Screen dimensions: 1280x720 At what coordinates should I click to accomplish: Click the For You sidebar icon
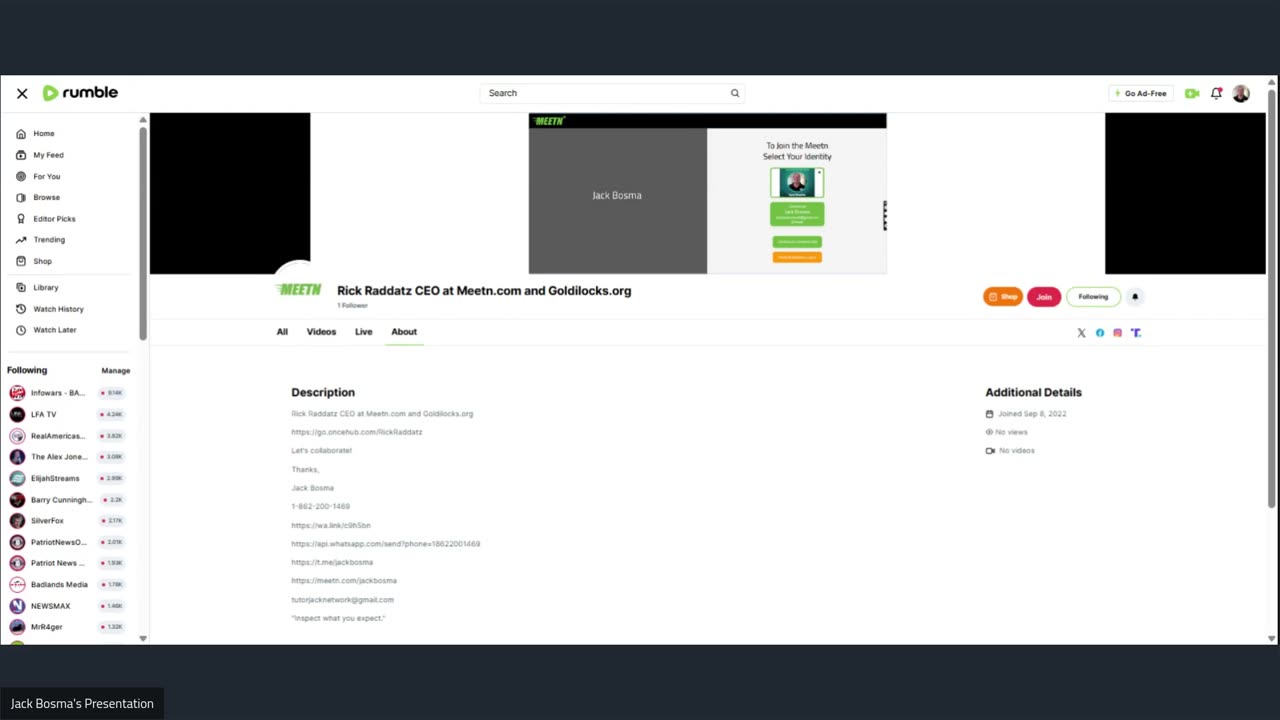(x=21, y=176)
